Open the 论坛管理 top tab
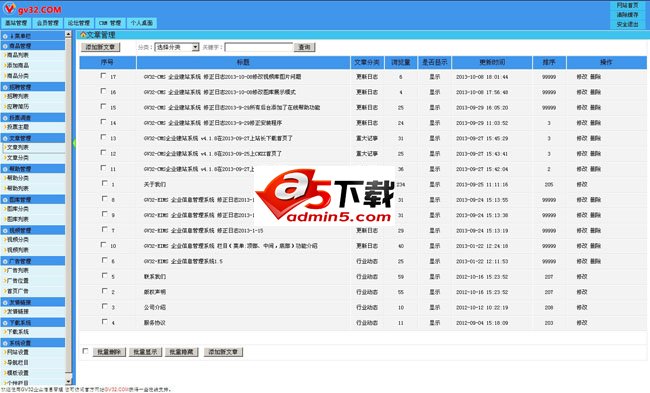Screen dimensions: 650x393 coord(79,23)
